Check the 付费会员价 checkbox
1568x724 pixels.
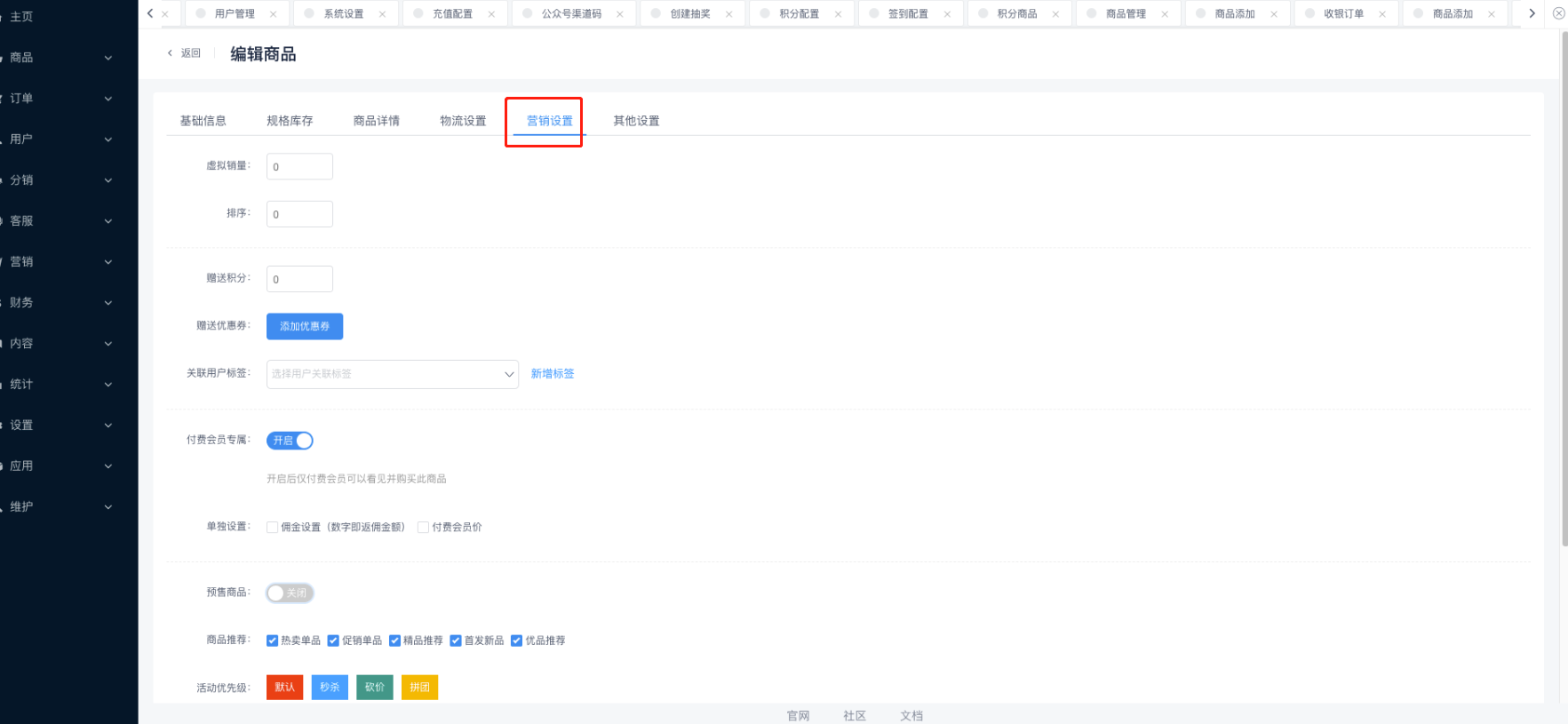[424, 528]
